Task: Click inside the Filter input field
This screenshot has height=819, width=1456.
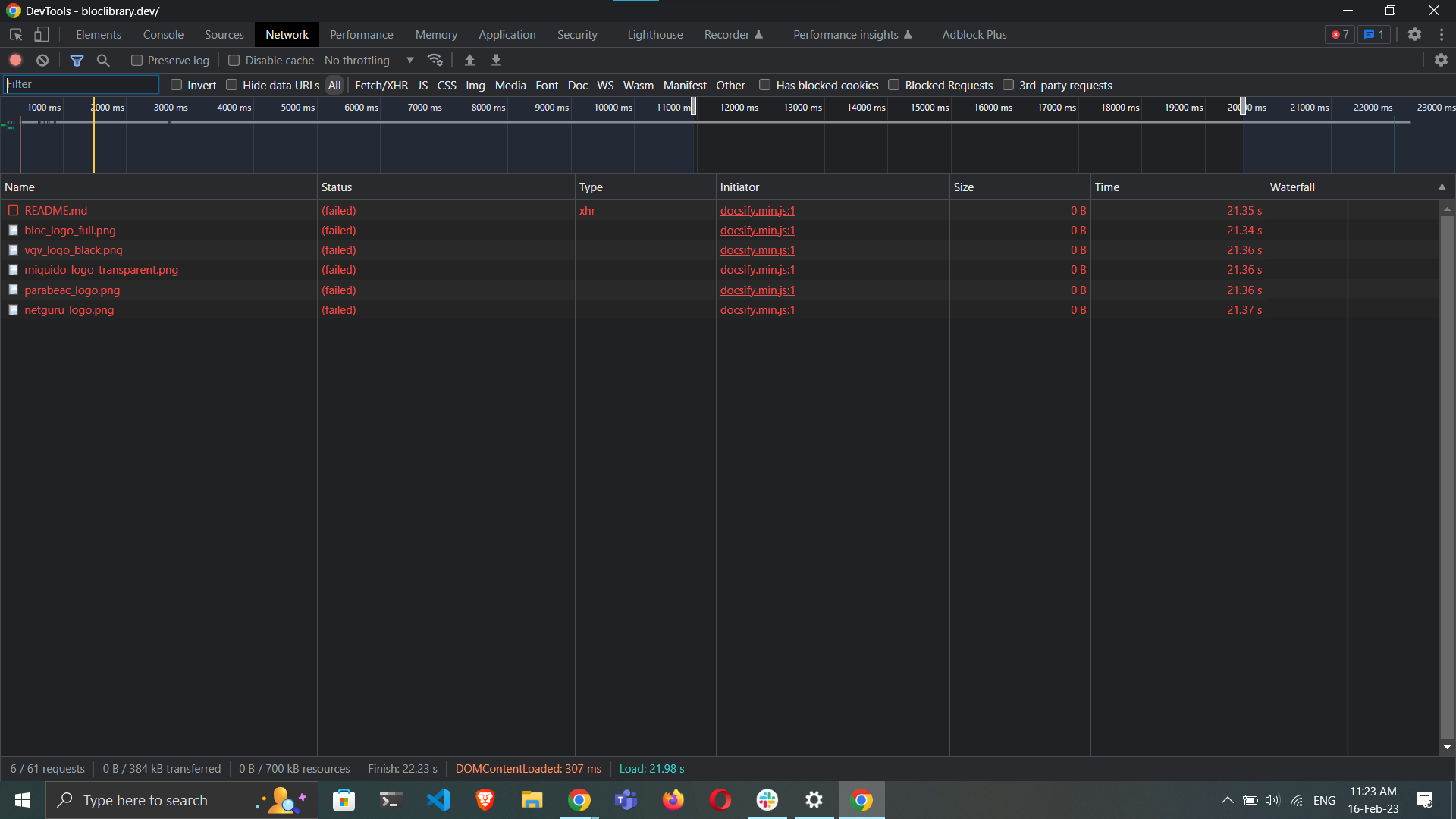Action: (x=81, y=84)
